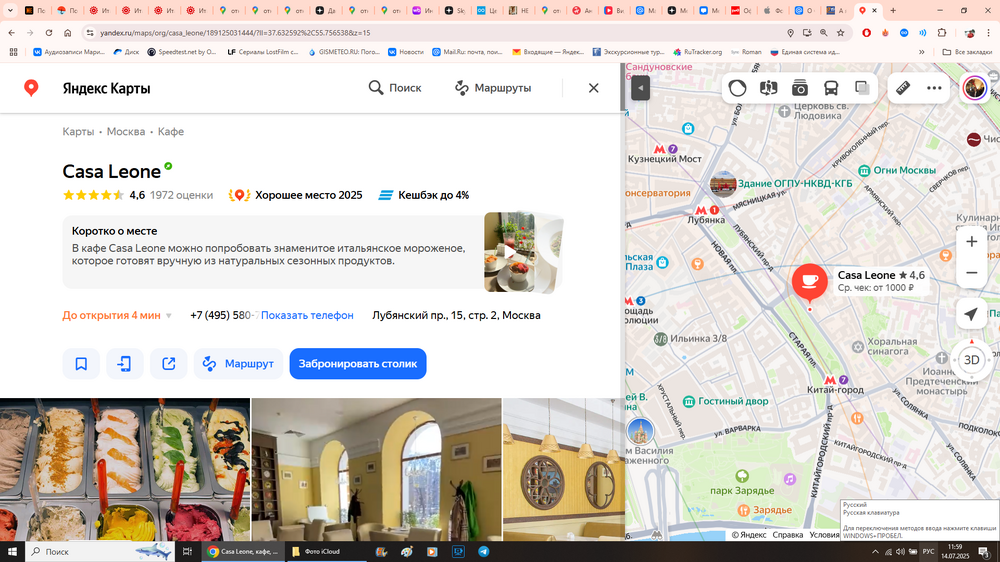1000x562 pixels.
Task: Show public transport on the map
Action: point(830,88)
